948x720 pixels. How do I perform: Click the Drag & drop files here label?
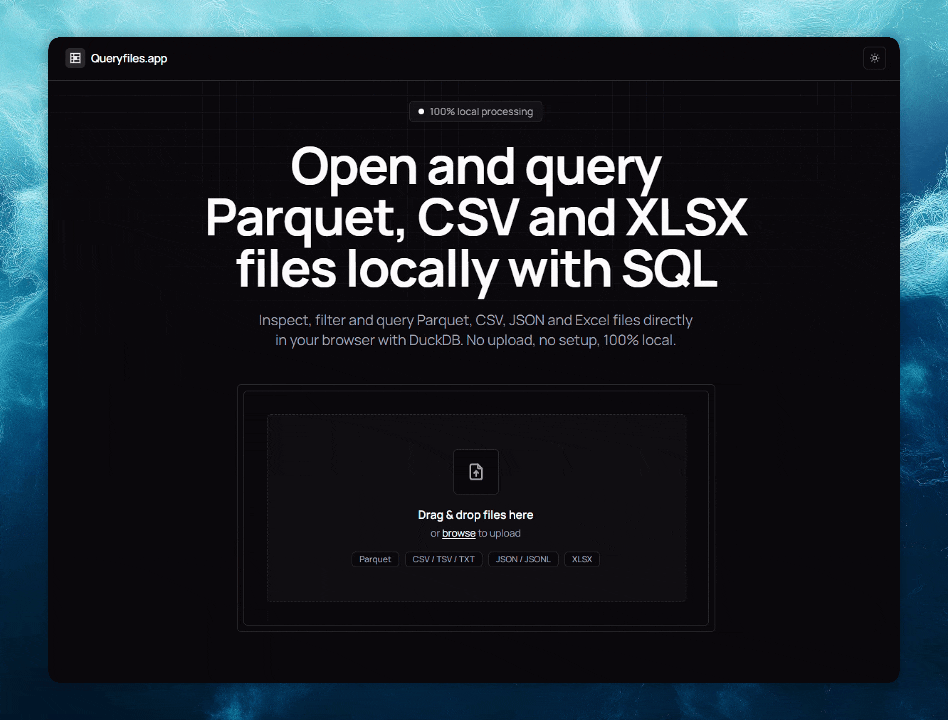point(476,514)
